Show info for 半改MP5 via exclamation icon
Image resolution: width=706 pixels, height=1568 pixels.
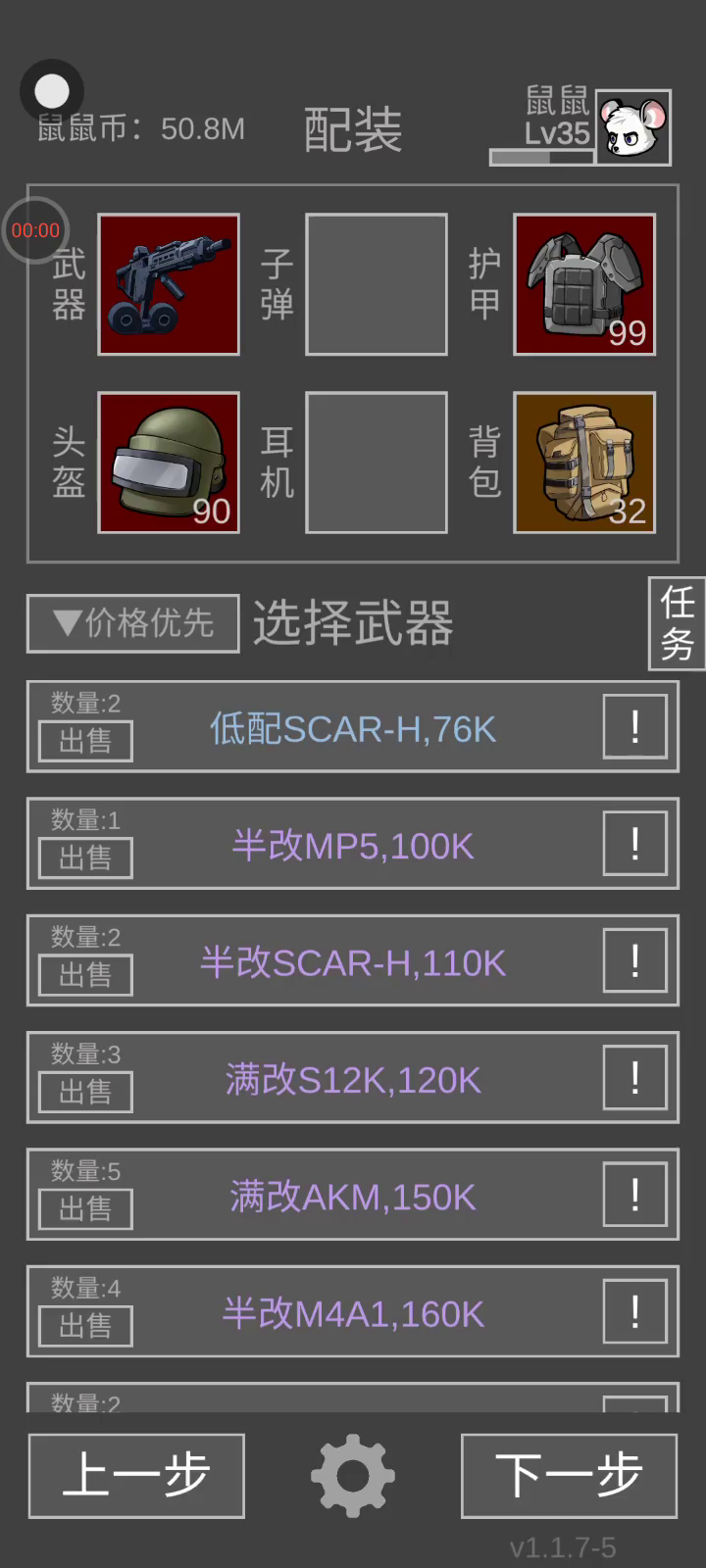click(x=635, y=843)
